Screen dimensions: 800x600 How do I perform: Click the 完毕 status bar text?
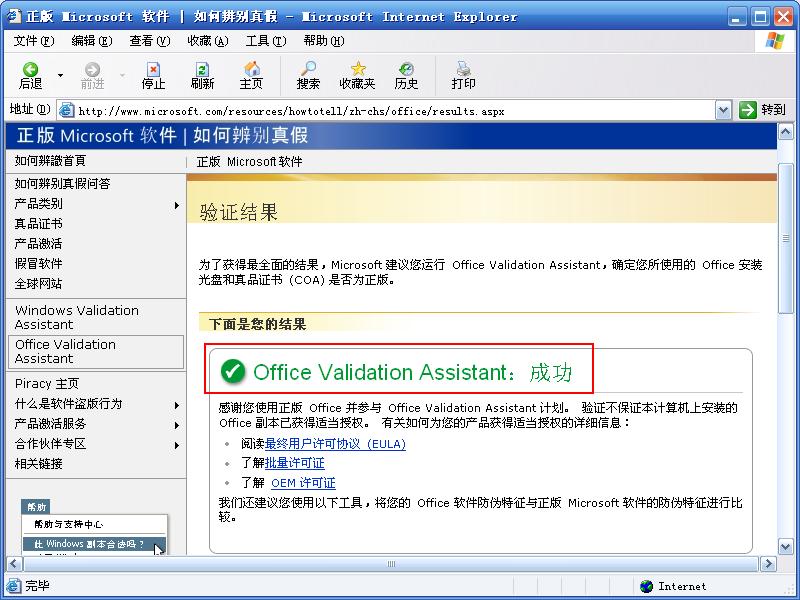click(x=37, y=586)
